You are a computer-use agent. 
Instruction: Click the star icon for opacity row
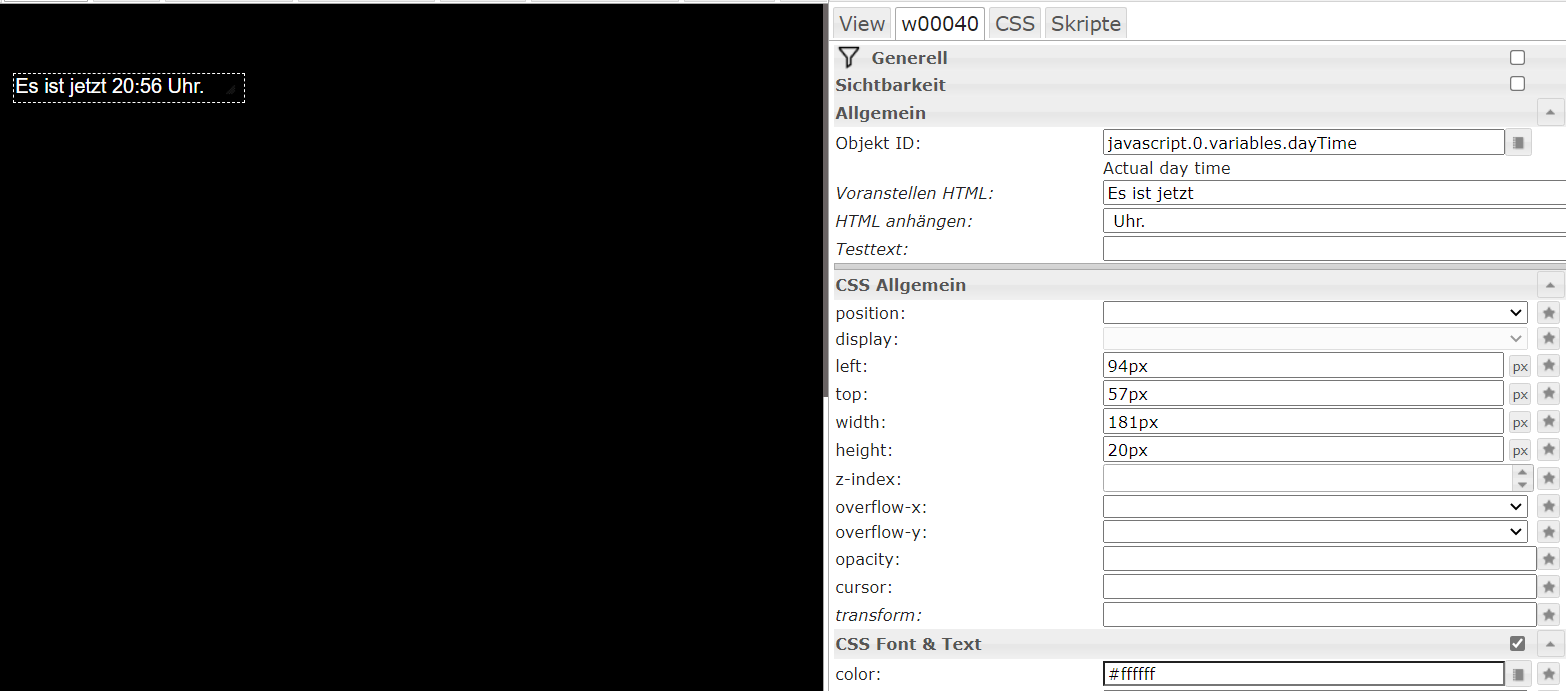tap(1549, 559)
